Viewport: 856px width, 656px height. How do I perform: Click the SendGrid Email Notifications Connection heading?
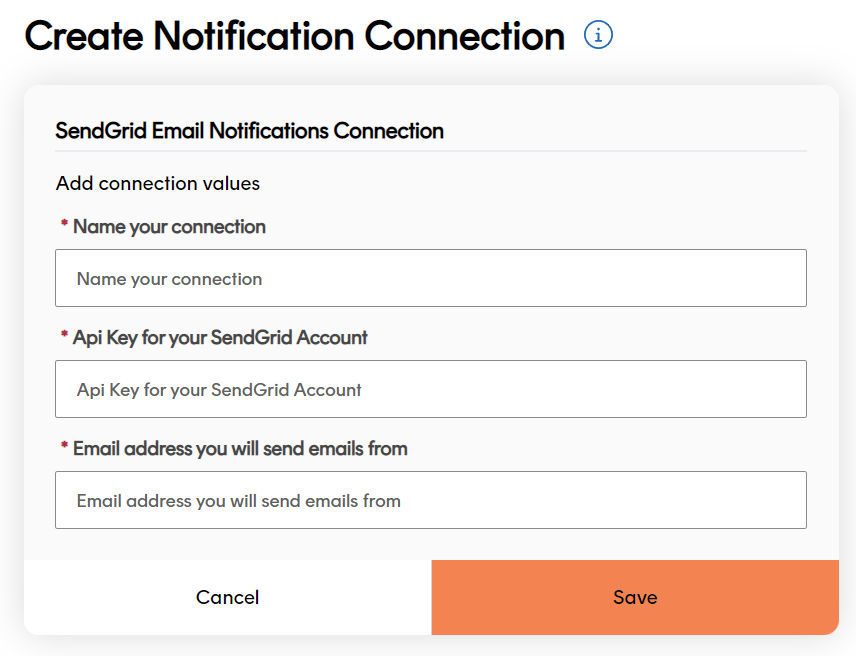(x=249, y=131)
